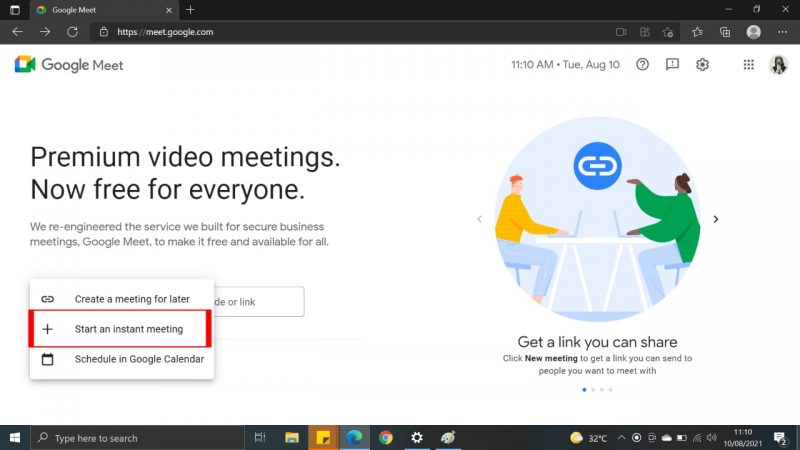
Task: Open the Google apps grid
Action: click(748, 64)
